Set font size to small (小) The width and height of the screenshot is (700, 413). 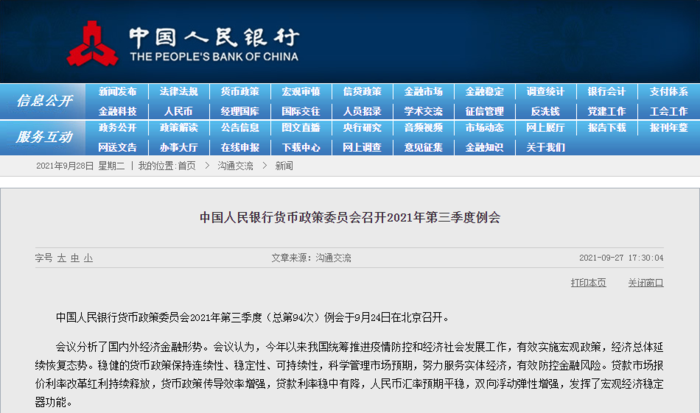(88, 258)
